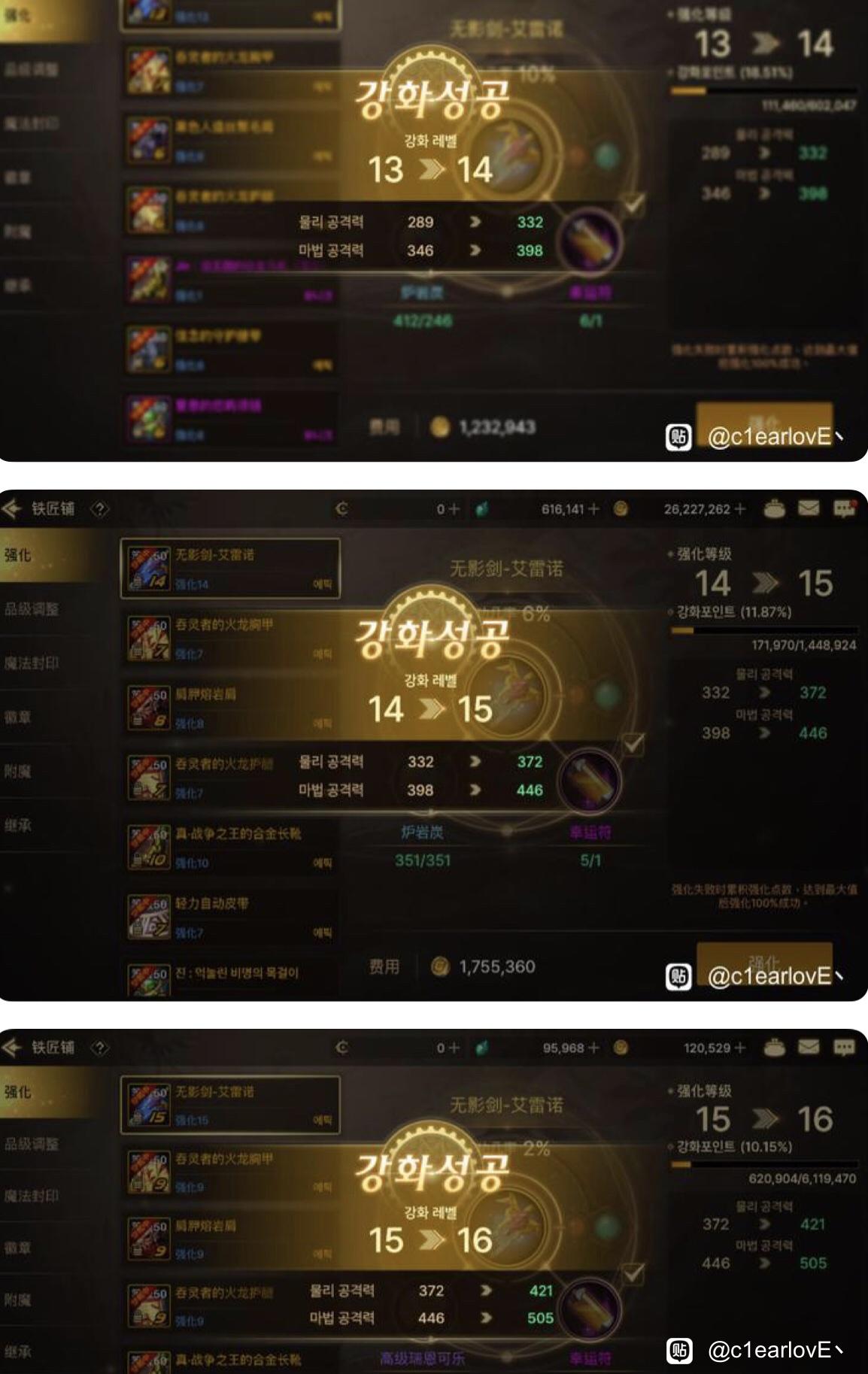This screenshot has height=1374, width=868.
Task: Select the 진: 억눌린 비명의 목걸이 necklace entry
Action: pyautogui.click(x=230, y=978)
